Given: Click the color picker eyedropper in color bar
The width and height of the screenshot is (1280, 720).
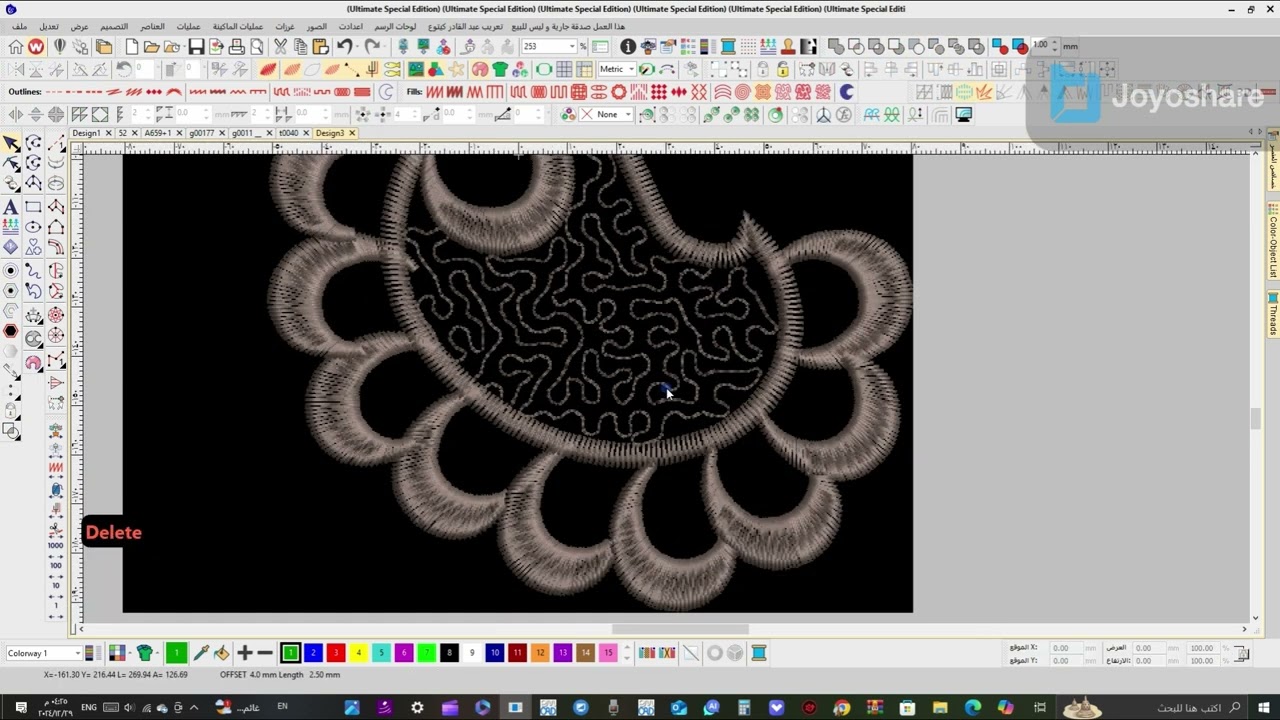Looking at the screenshot, I should pyautogui.click(x=200, y=653).
